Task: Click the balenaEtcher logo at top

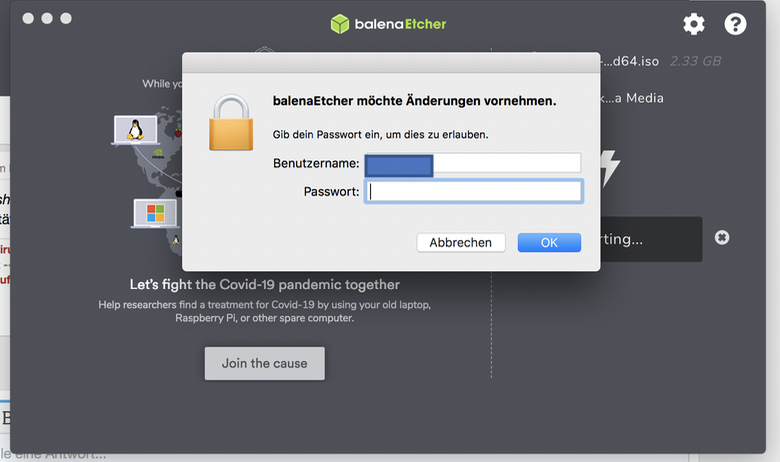Action: point(389,24)
